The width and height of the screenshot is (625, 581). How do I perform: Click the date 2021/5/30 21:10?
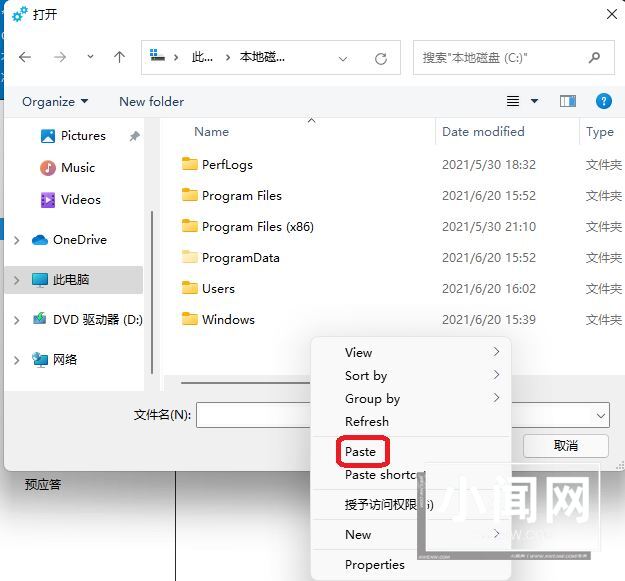(489, 227)
